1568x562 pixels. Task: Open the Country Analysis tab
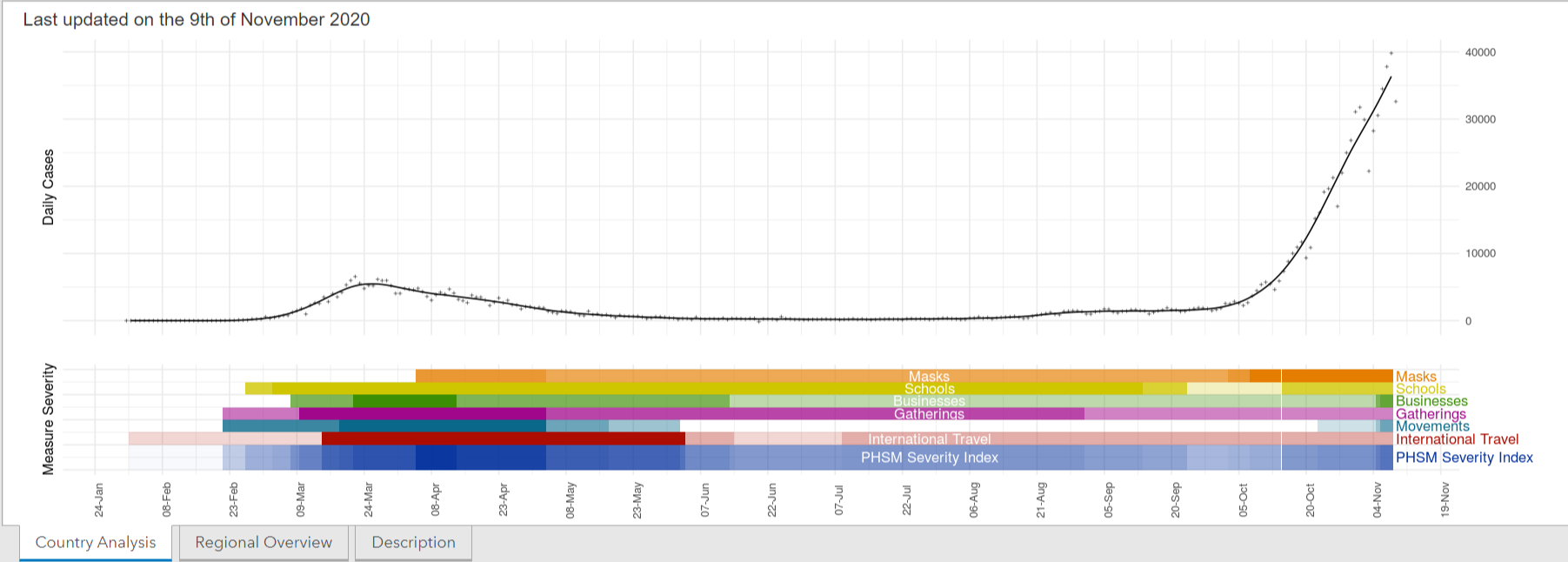pos(96,542)
